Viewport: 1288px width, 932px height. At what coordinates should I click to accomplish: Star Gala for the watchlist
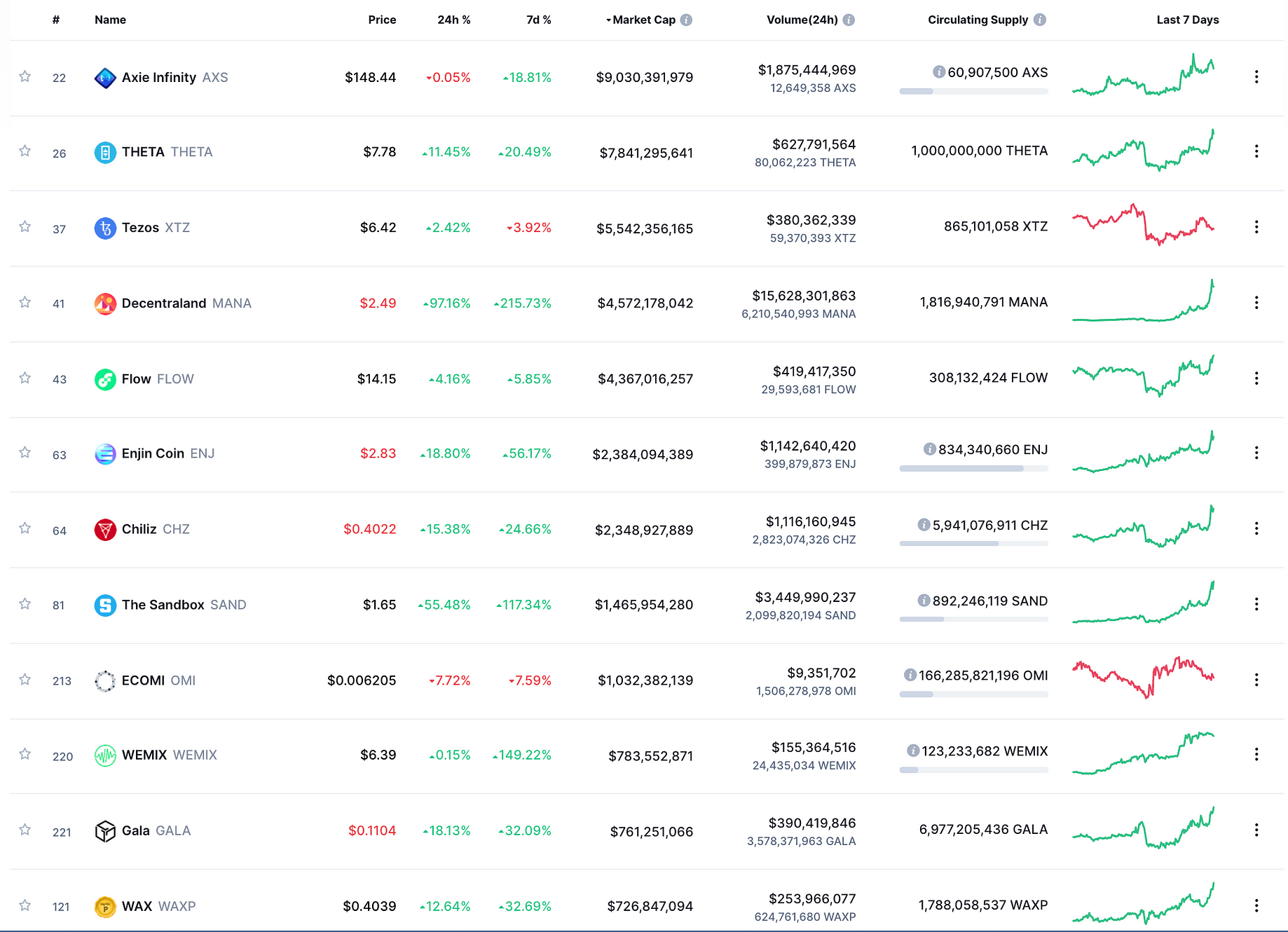25,830
